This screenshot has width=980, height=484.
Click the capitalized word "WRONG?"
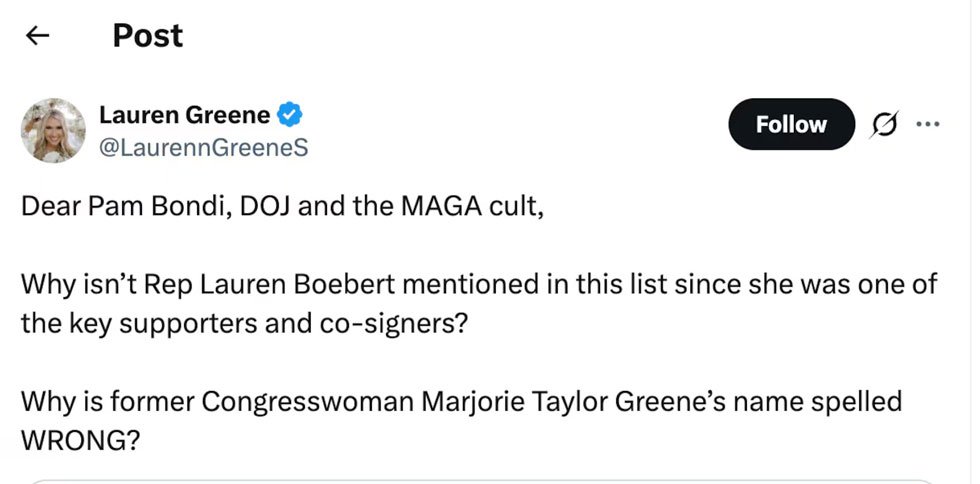coord(80,440)
